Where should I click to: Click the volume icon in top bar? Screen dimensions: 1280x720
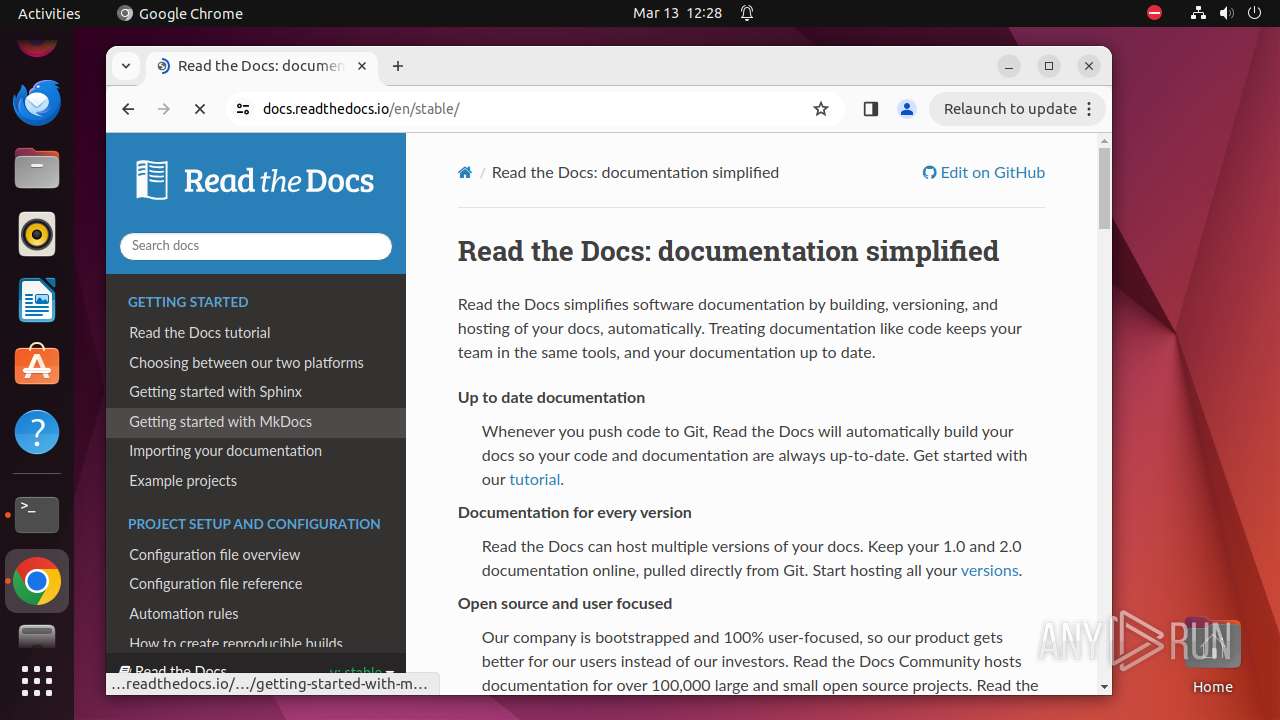(x=1226, y=13)
